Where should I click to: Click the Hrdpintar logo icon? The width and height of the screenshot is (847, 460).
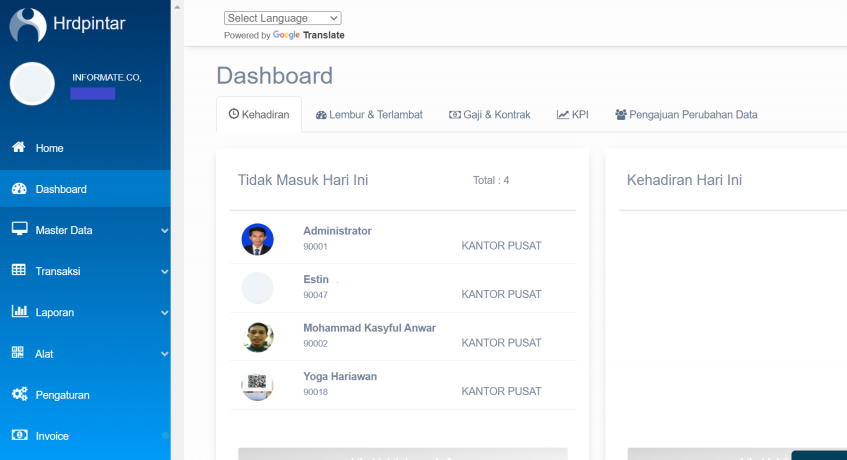28,25
